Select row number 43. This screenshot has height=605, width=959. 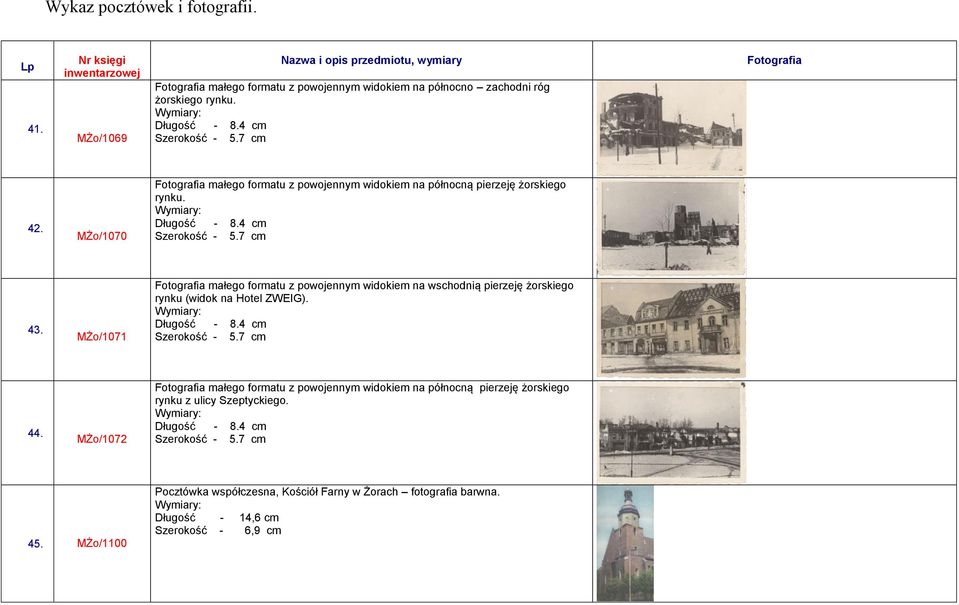click(x=35, y=330)
